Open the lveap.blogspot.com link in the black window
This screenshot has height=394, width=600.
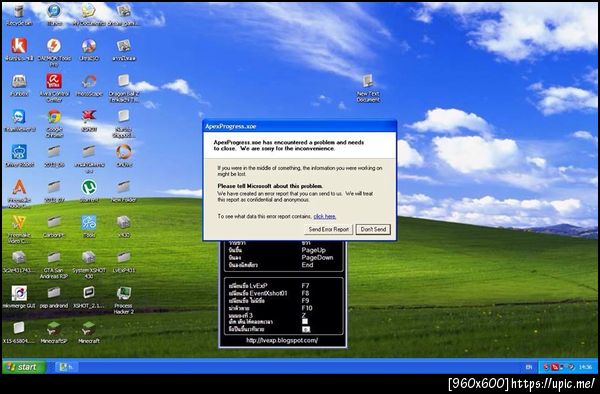pos(282,340)
